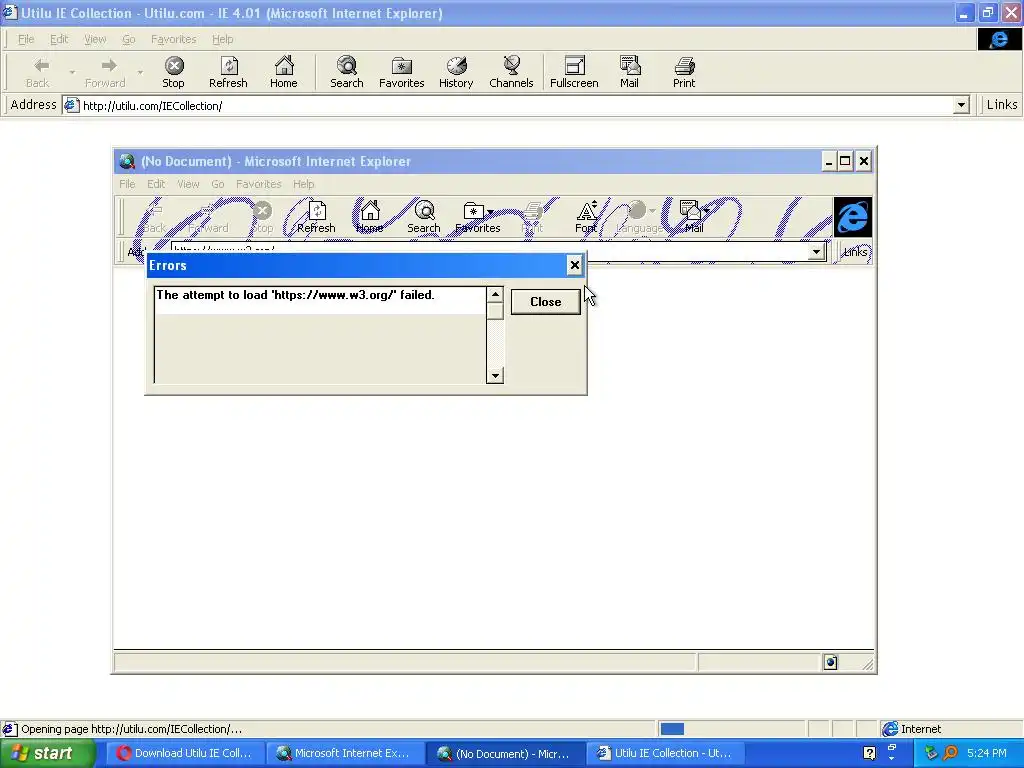
Task: Open Favorites in the No Document window
Action: [x=474, y=217]
